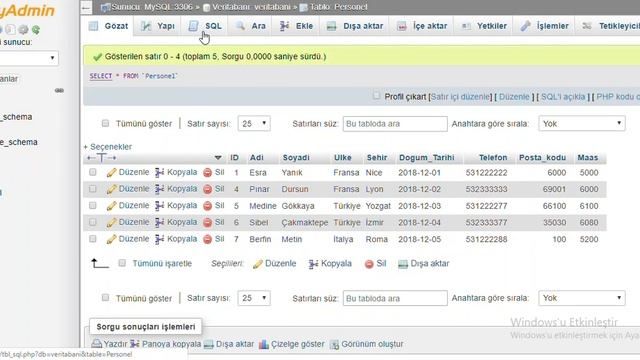The height and width of the screenshot is (360, 640).
Task: Click the Düzenle link in query box
Action: pos(514,97)
